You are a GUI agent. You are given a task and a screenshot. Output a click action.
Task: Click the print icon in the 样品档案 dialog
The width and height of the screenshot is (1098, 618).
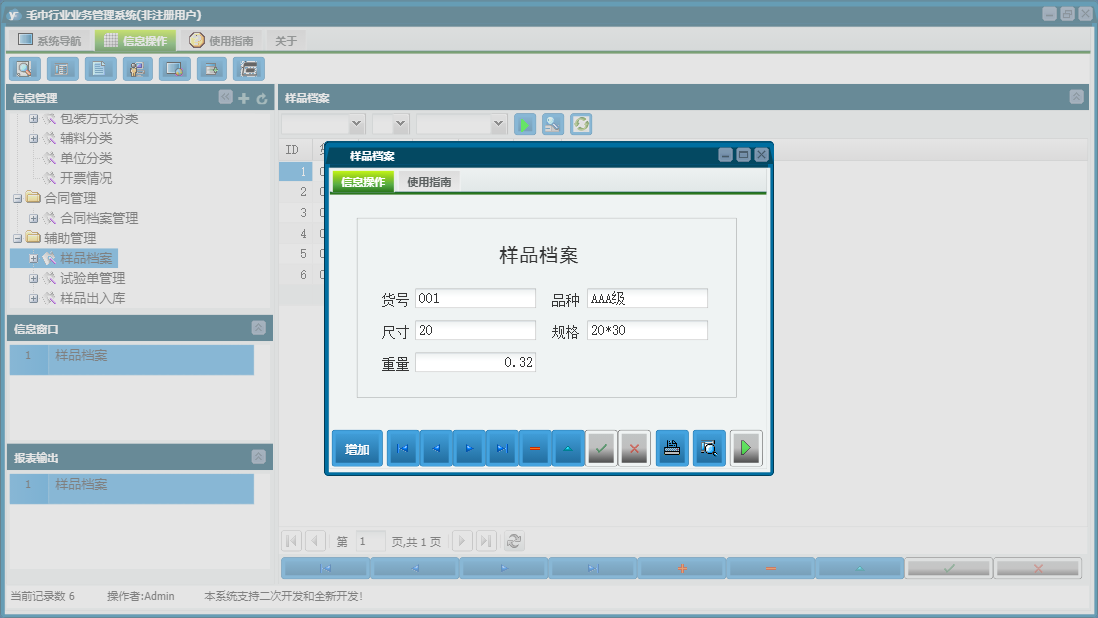tap(671, 448)
